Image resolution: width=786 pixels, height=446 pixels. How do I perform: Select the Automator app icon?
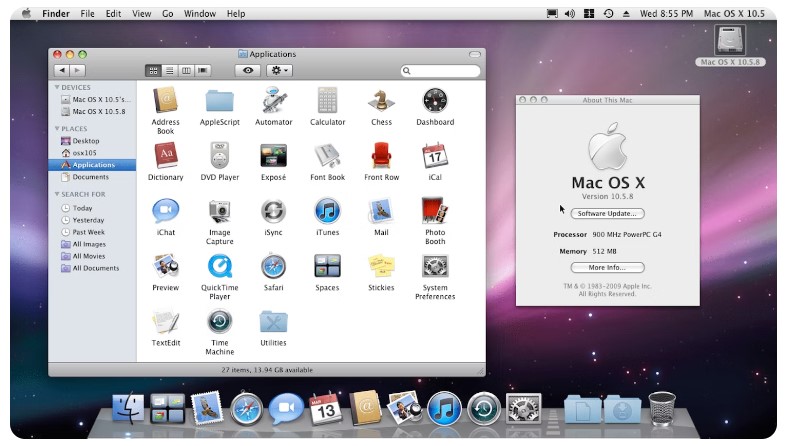(x=274, y=100)
